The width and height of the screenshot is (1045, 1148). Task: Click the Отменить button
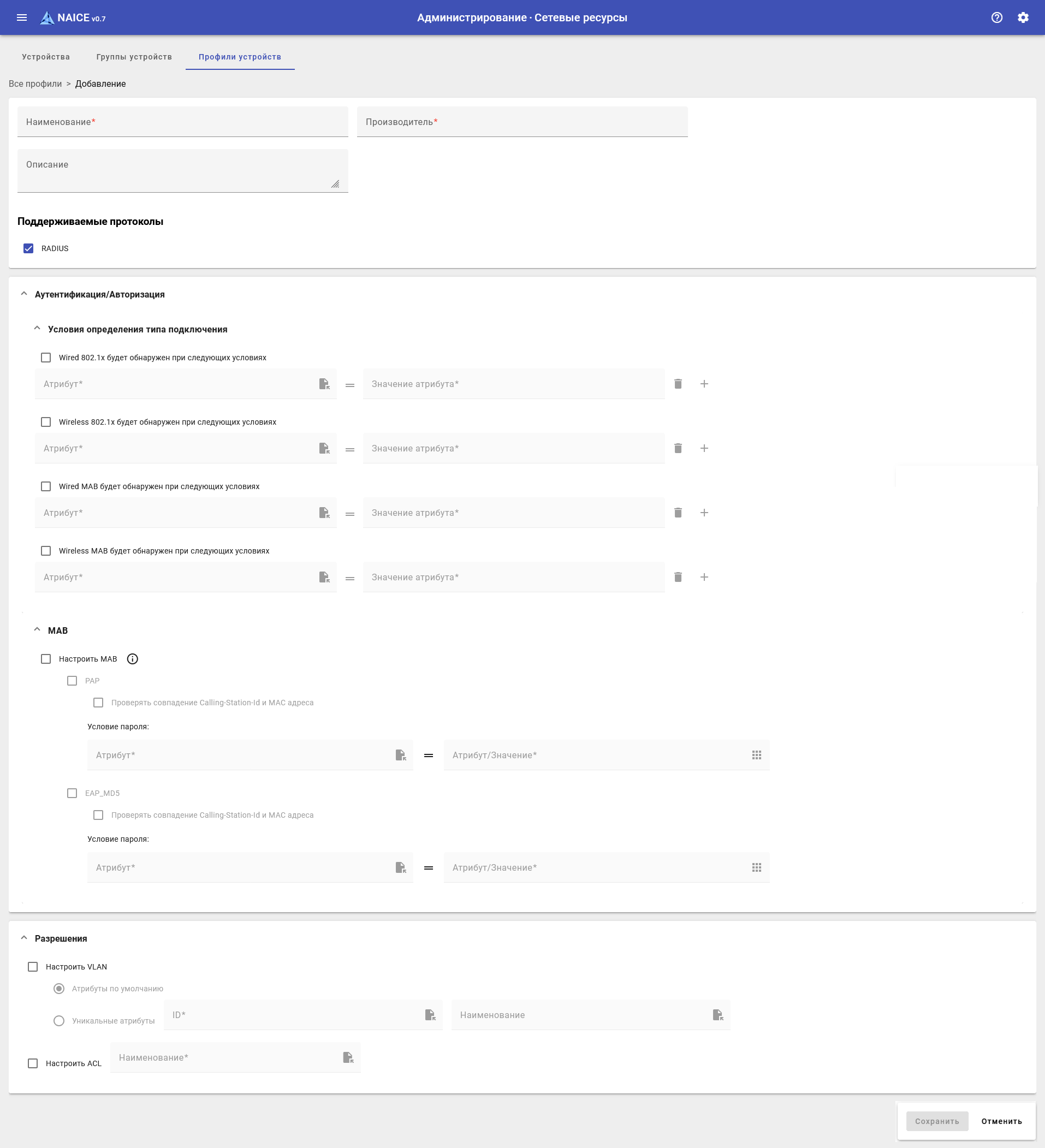pos(1001,1121)
